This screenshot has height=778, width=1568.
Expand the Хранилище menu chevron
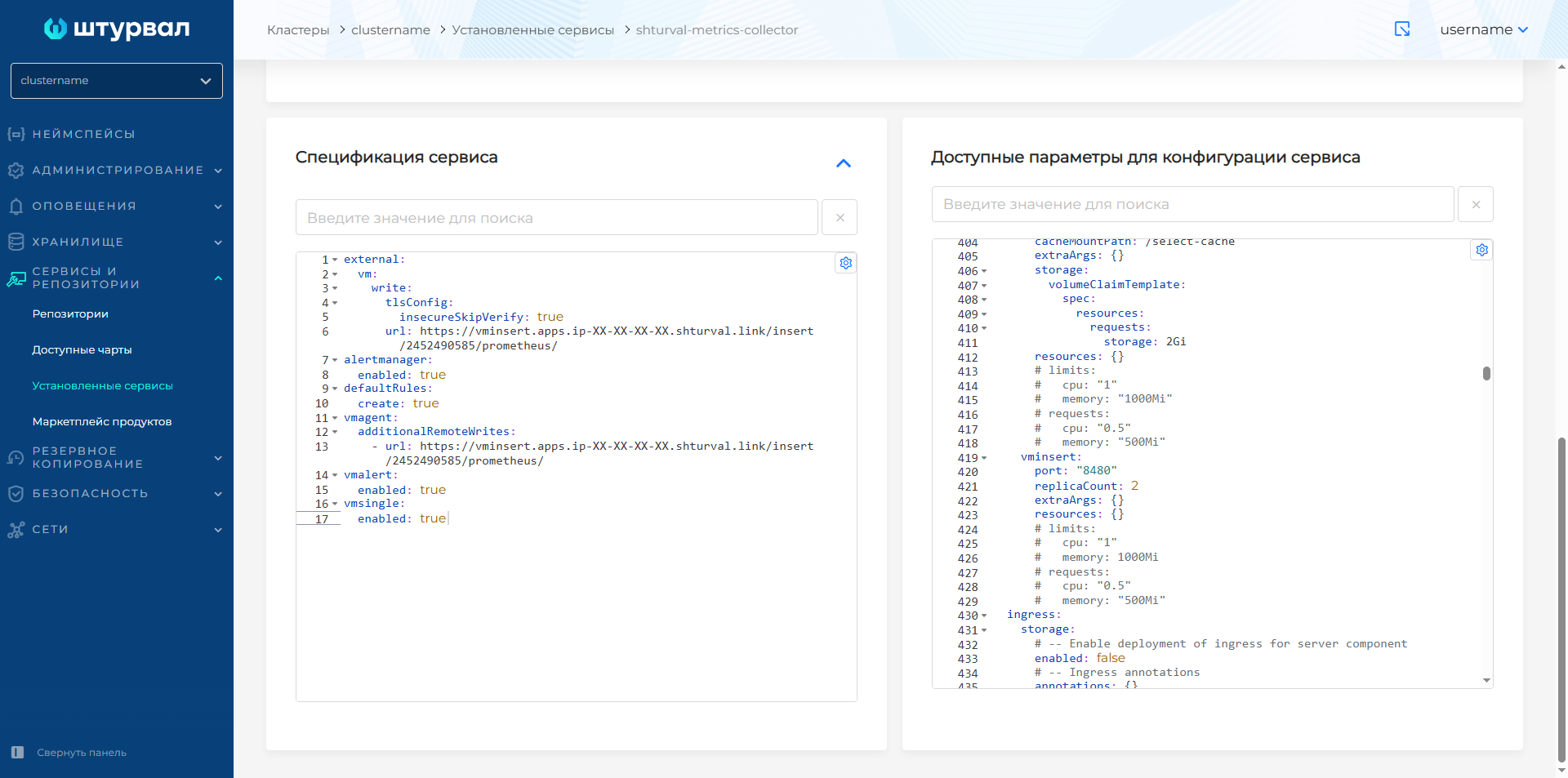pos(218,242)
